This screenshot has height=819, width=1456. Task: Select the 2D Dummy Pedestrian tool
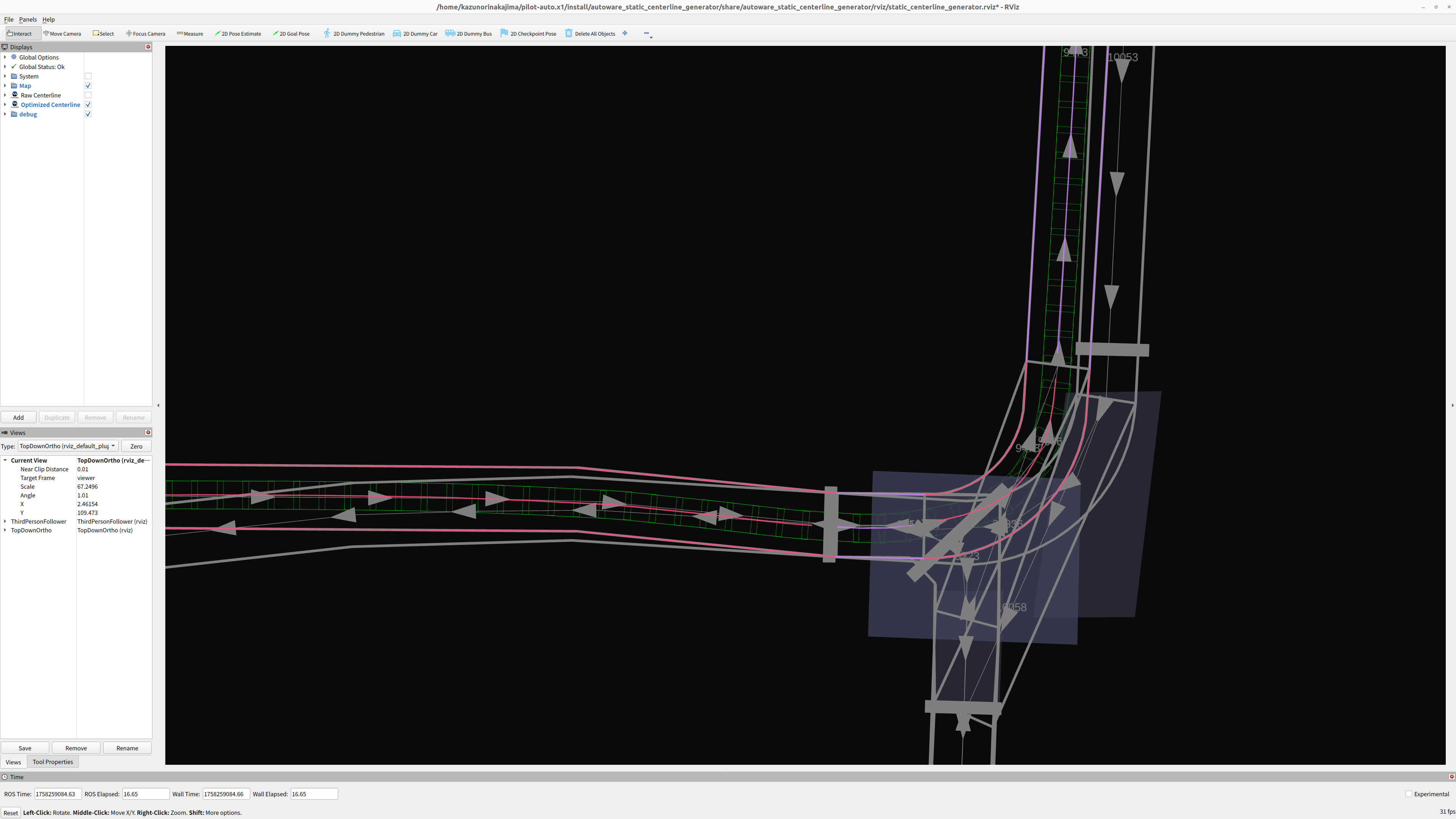[354, 33]
